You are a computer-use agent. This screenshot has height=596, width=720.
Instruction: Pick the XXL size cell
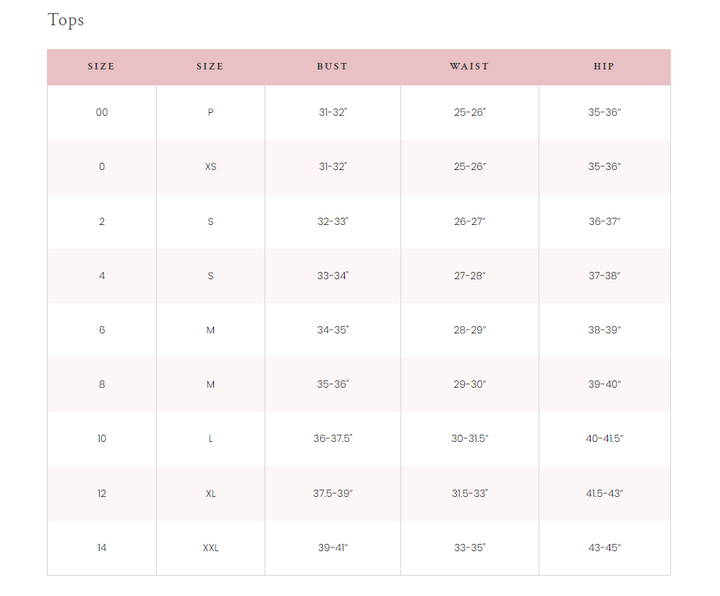coord(210,548)
